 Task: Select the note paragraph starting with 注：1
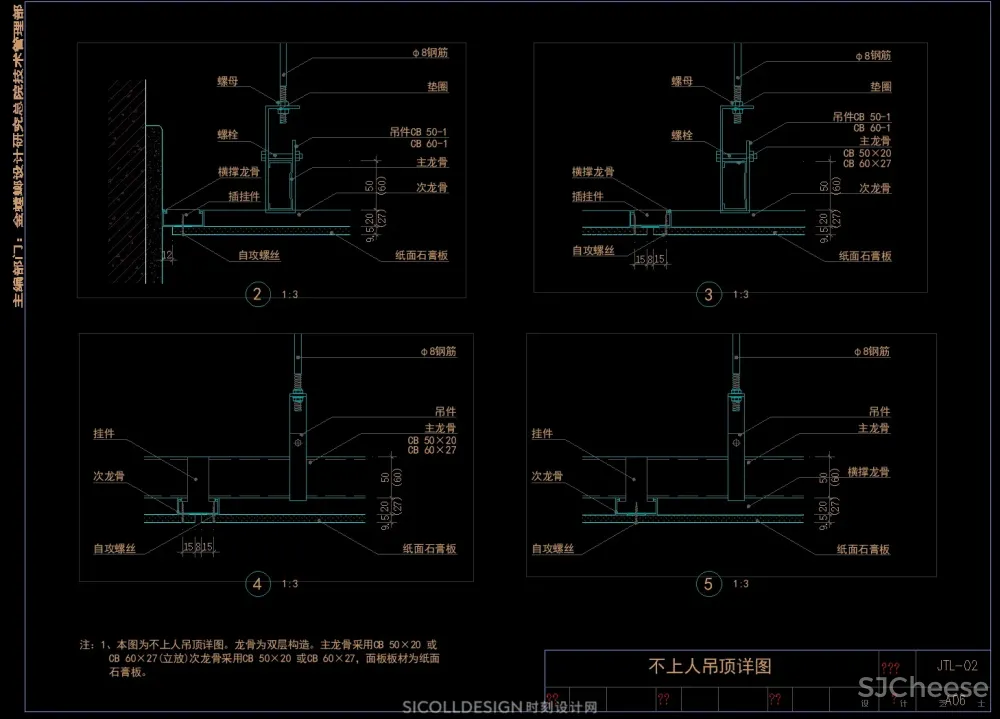click(260, 659)
